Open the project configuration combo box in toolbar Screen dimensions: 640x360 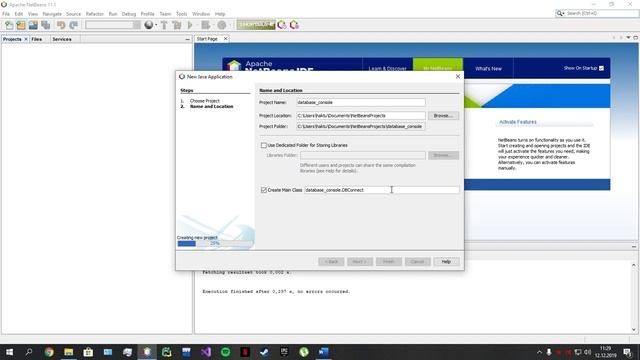[113, 25]
